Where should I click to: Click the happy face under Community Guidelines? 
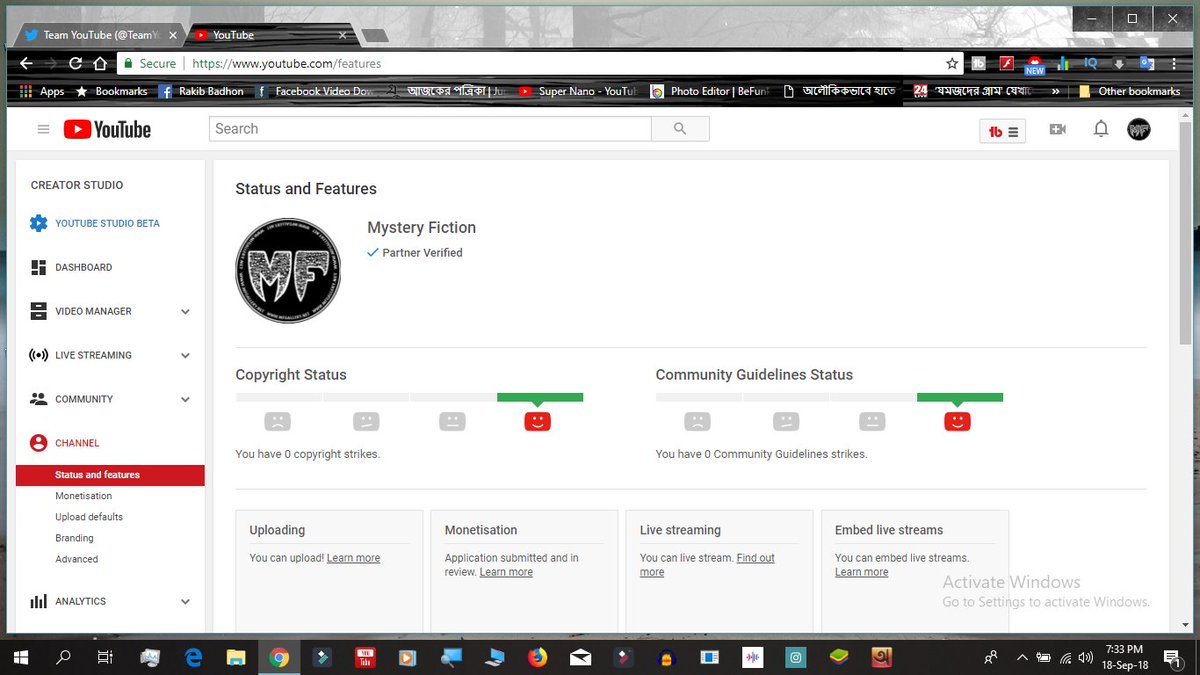coord(957,421)
